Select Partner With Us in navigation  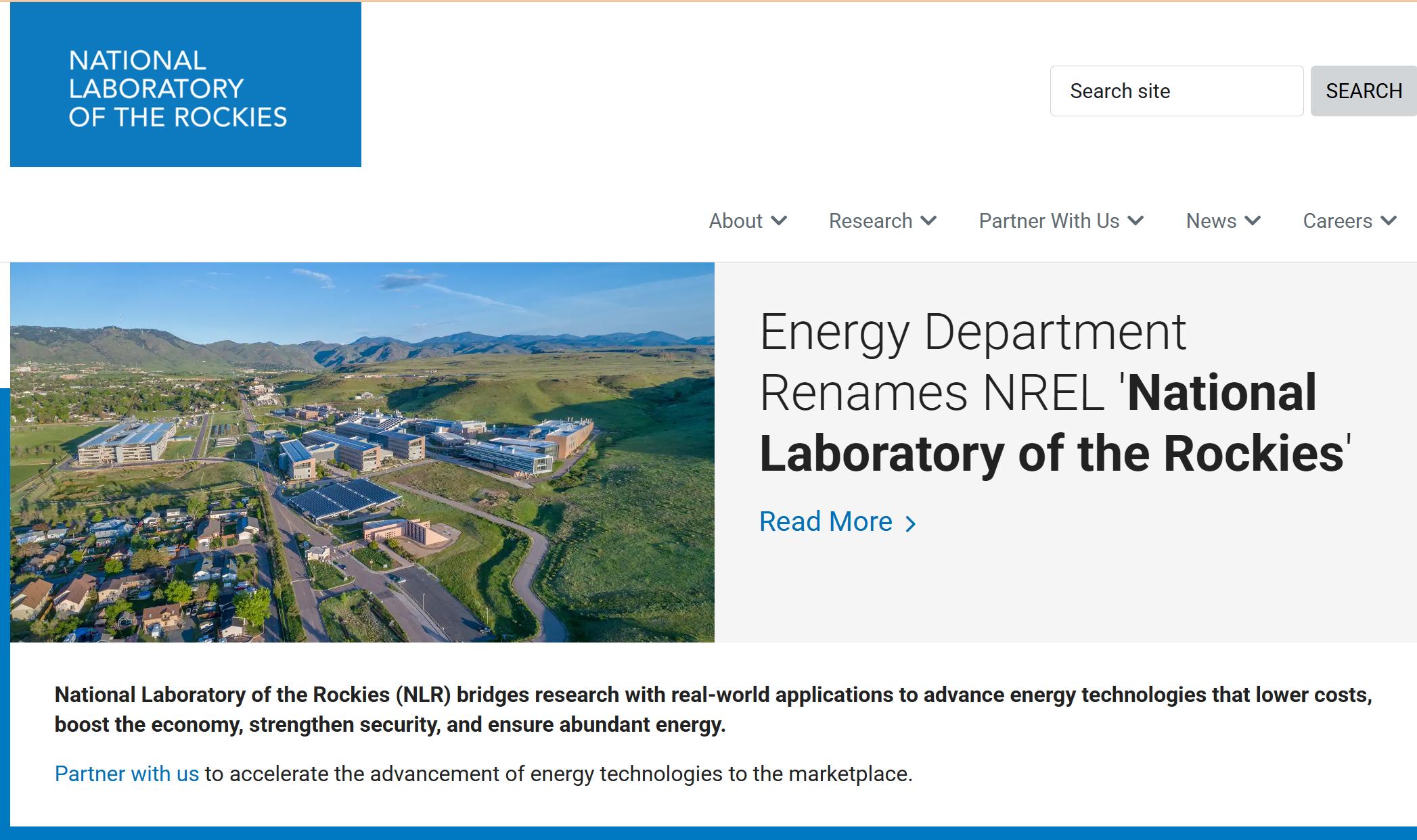tap(1049, 221)
